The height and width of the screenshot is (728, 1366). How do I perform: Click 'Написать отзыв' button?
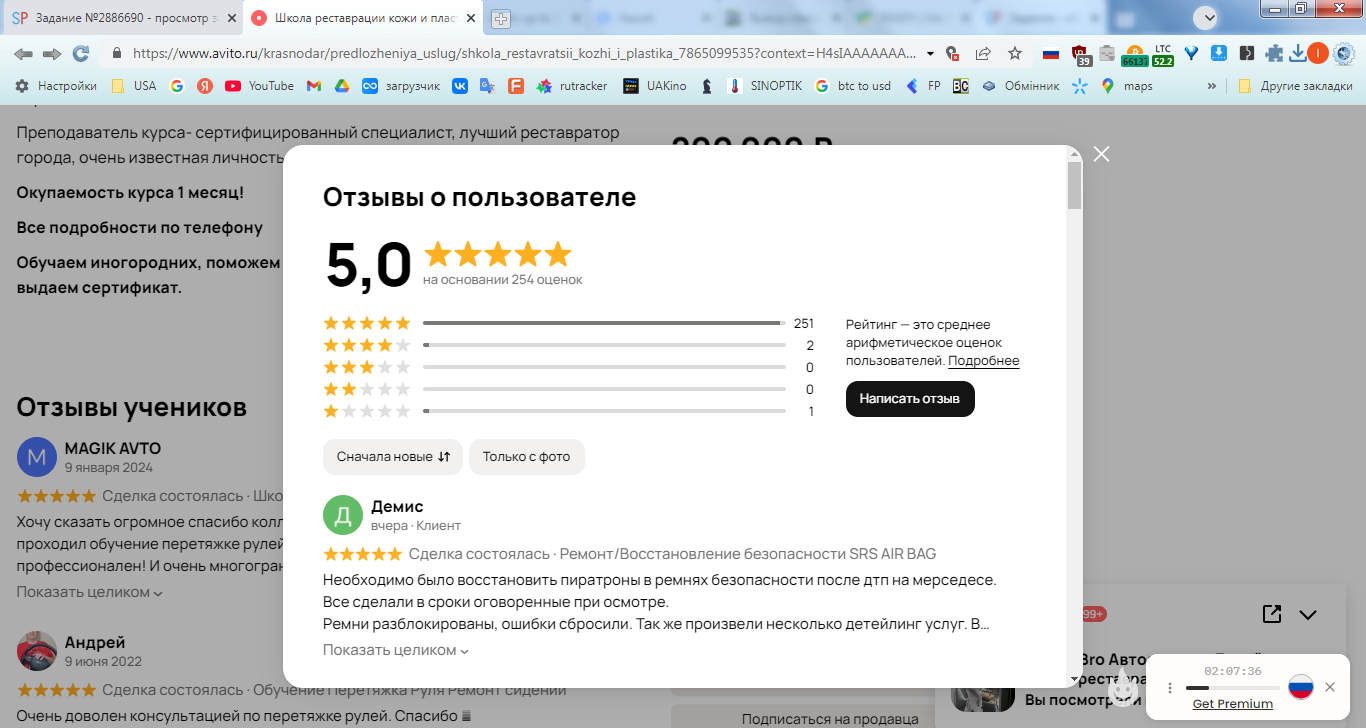[x=910, y=398]
